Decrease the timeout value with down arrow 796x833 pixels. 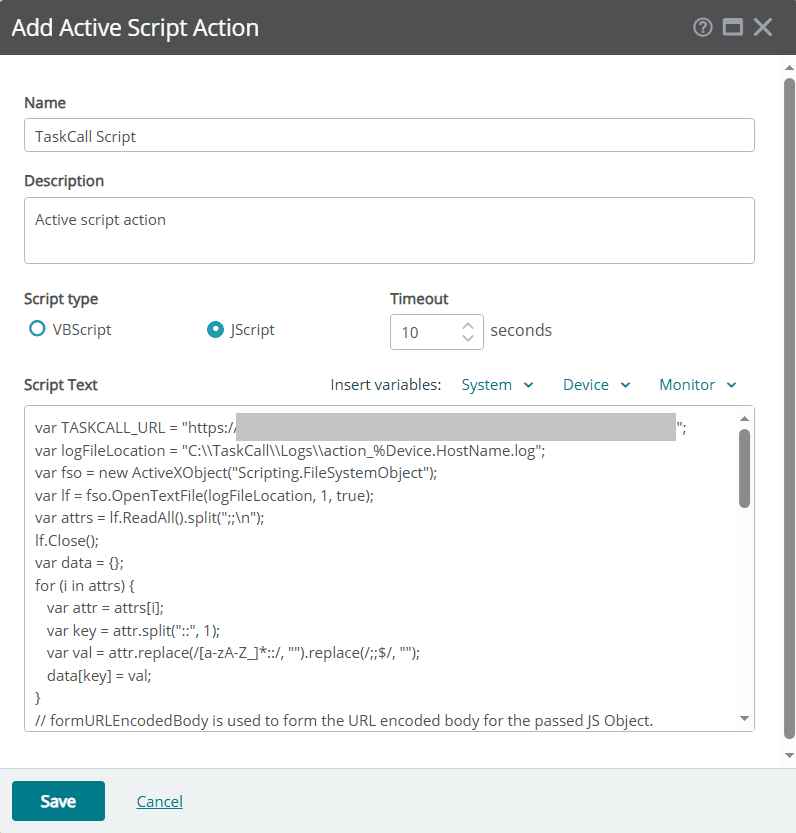point(468,338)
